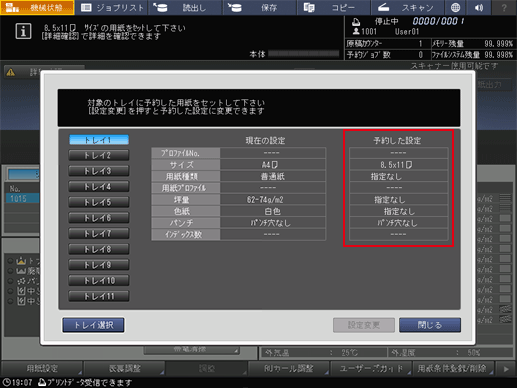Switch to the コピー copy tab
The image size is (517, 388).
click(333, 7)
